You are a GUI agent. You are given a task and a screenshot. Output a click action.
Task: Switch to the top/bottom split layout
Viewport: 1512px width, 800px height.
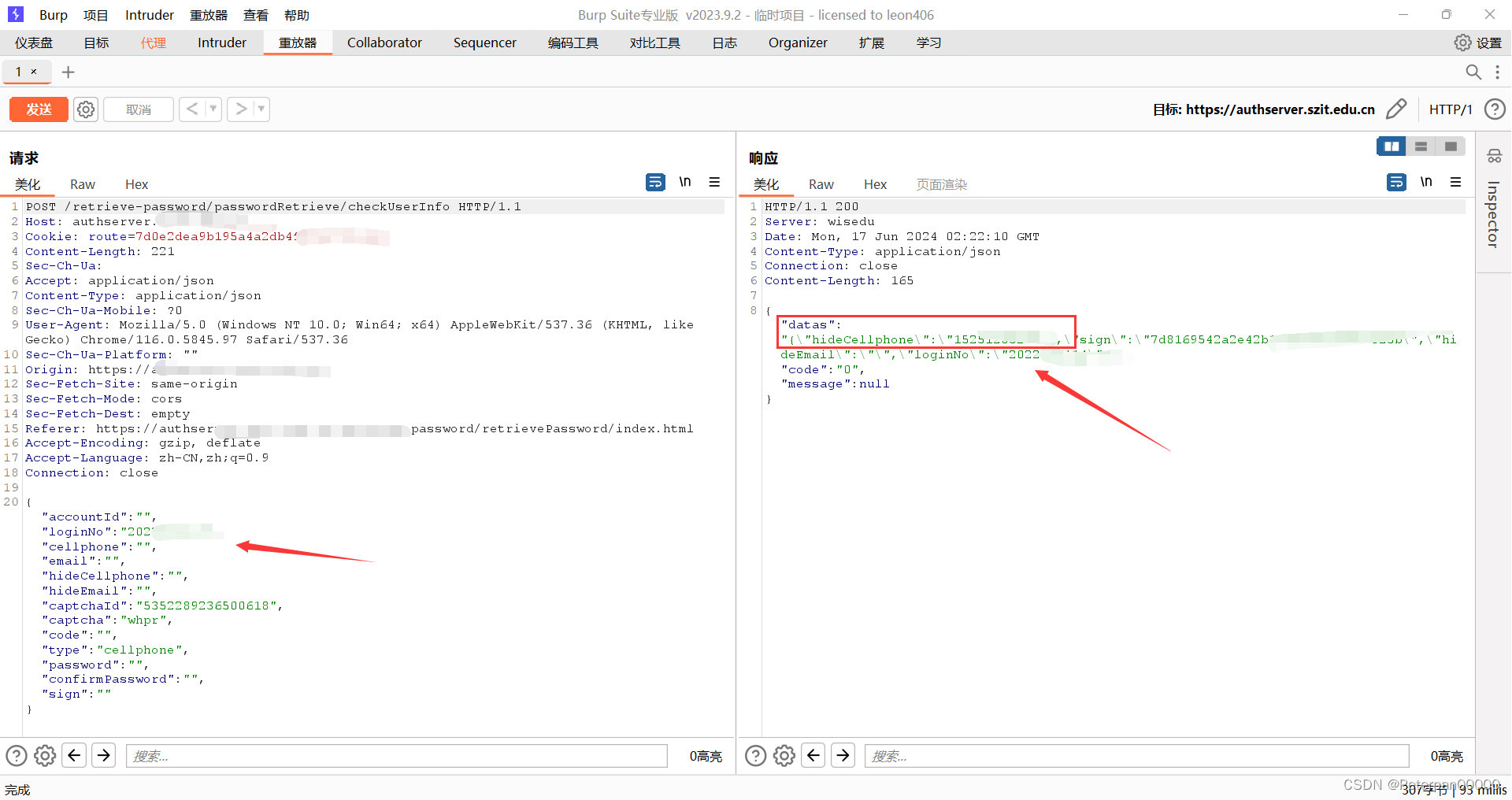point(1421,146)
